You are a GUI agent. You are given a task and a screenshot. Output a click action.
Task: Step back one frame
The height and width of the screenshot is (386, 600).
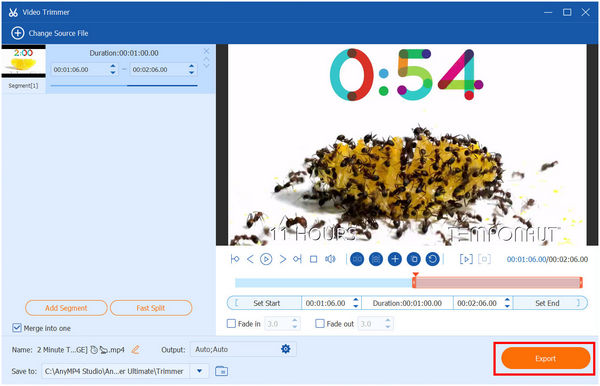250,259
